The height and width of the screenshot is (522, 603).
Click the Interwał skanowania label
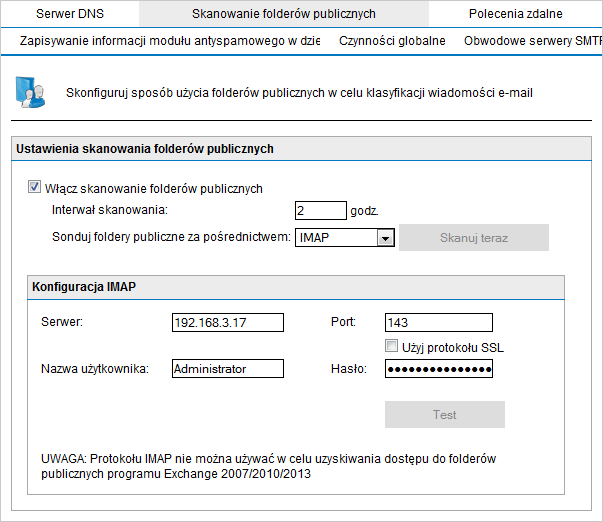pos(110,210)
